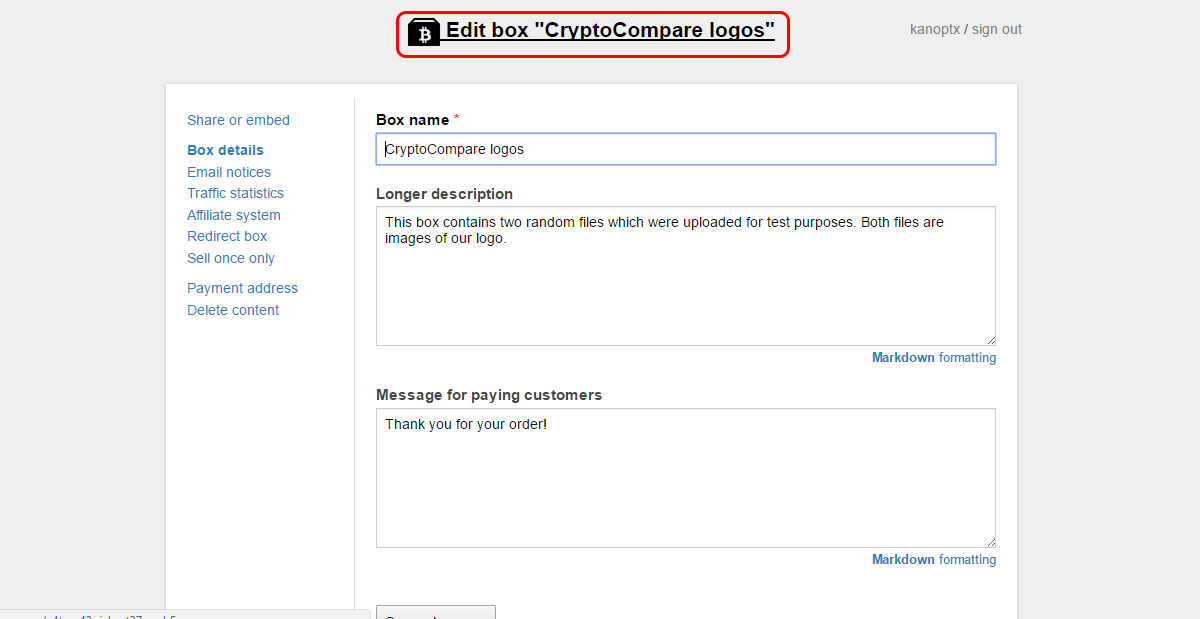
Task: Focus the Box name input field
Action: (686, 149)
